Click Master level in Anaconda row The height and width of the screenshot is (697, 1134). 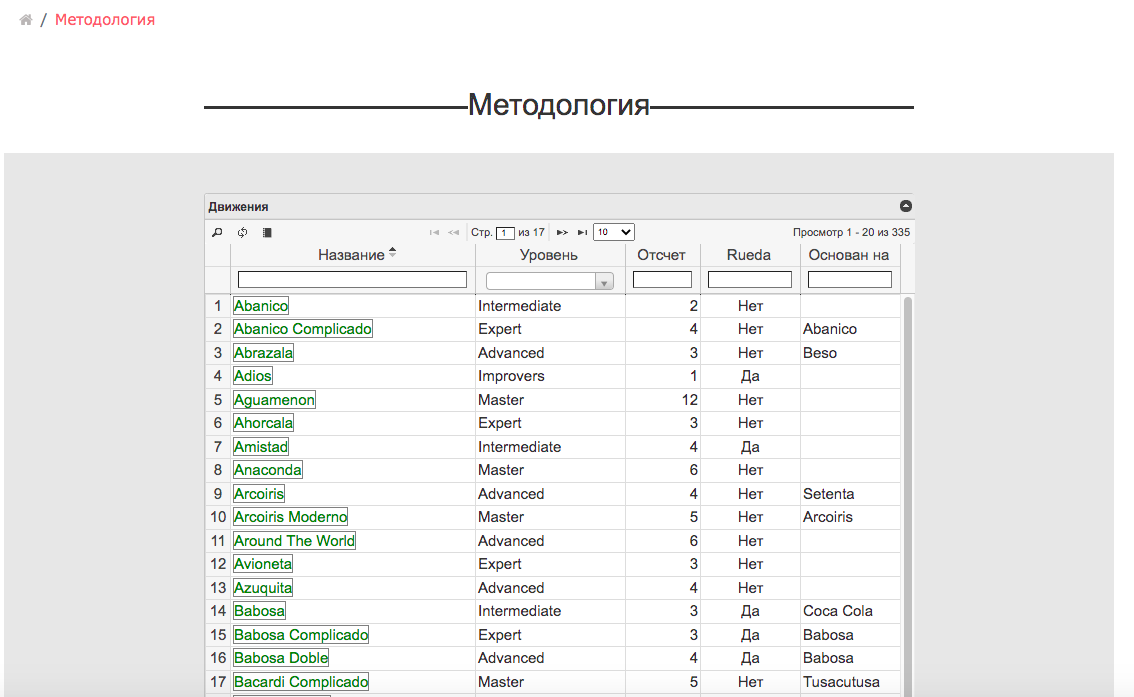[501, 470]
